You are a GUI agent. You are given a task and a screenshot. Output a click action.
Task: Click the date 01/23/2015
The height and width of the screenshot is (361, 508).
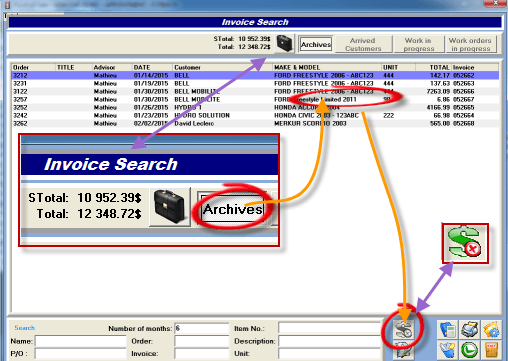(151, 115)
